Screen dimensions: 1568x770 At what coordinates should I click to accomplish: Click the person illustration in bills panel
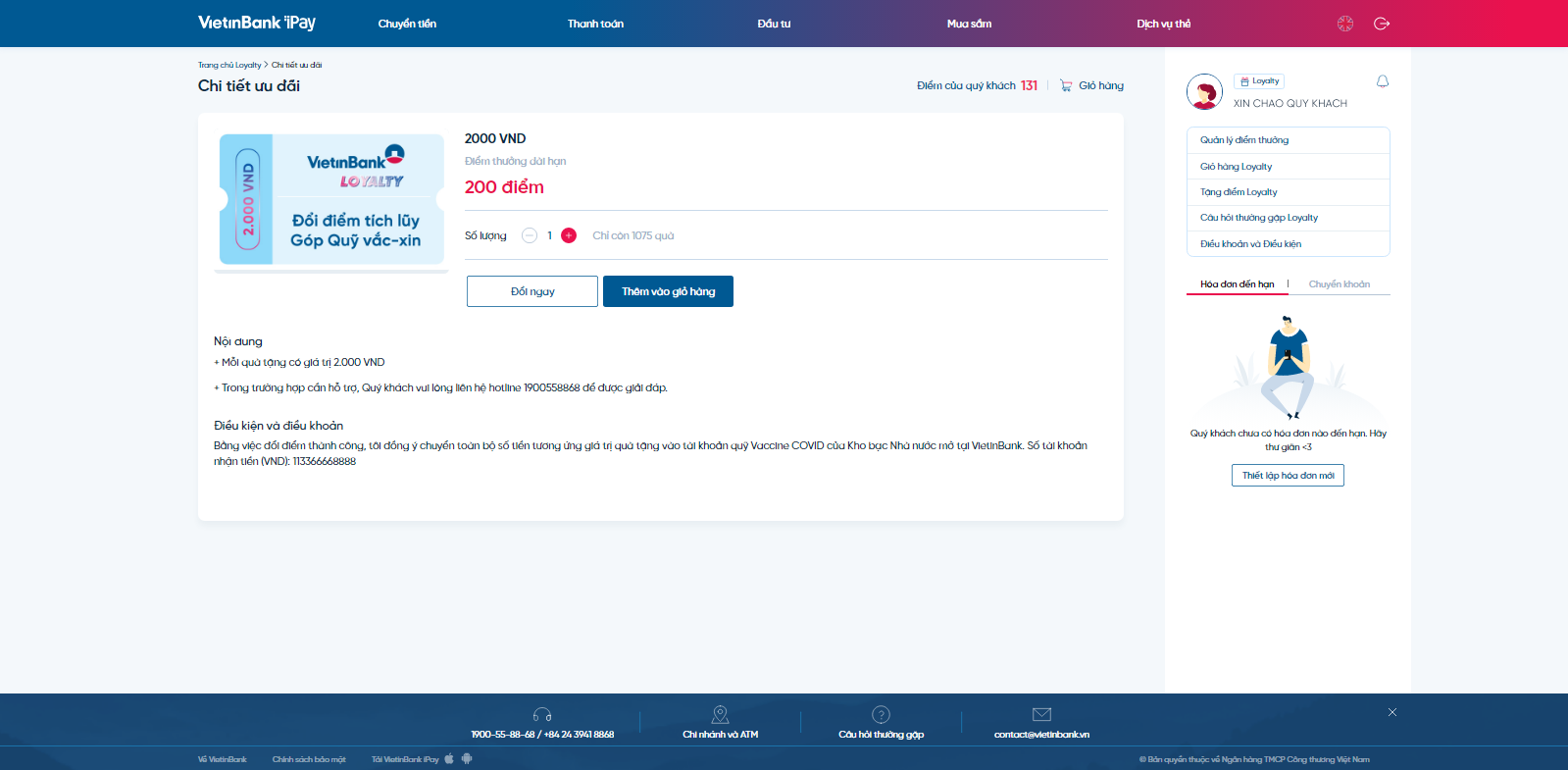click(x=1287, y=368)
